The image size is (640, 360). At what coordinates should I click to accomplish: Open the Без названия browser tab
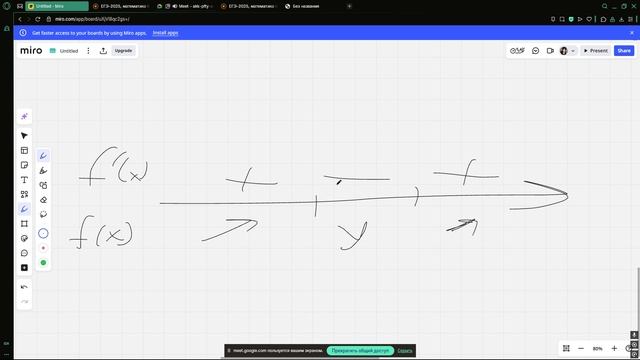(306, 6)
